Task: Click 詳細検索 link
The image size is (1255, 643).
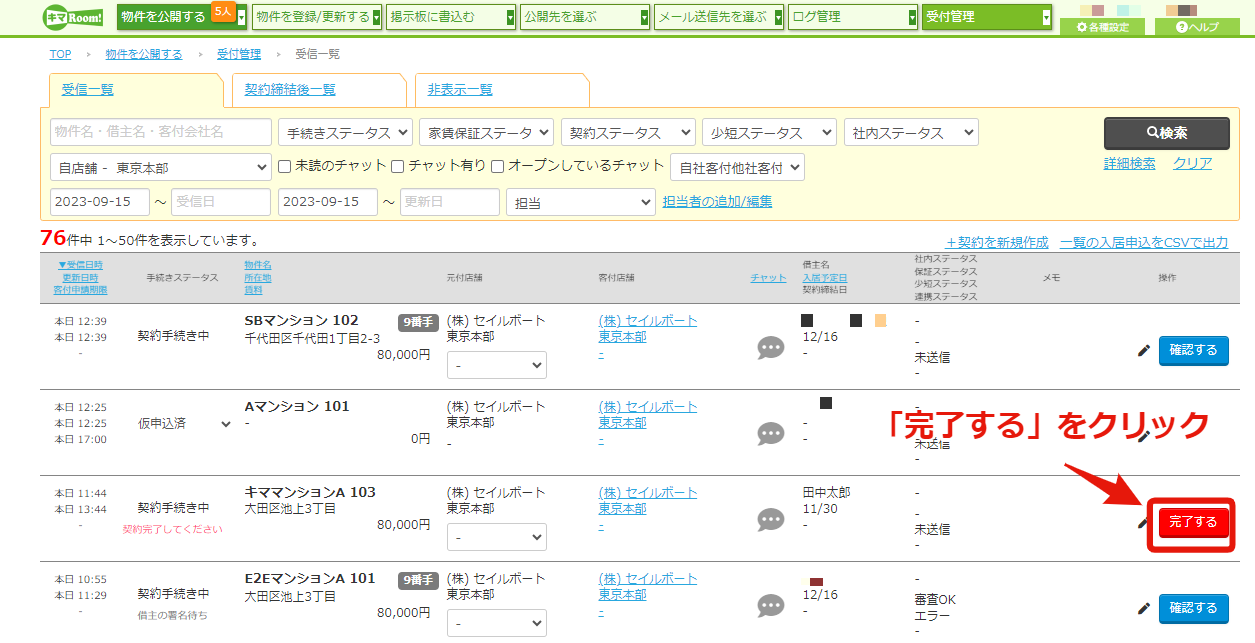Action: [x=1129, y=164]
